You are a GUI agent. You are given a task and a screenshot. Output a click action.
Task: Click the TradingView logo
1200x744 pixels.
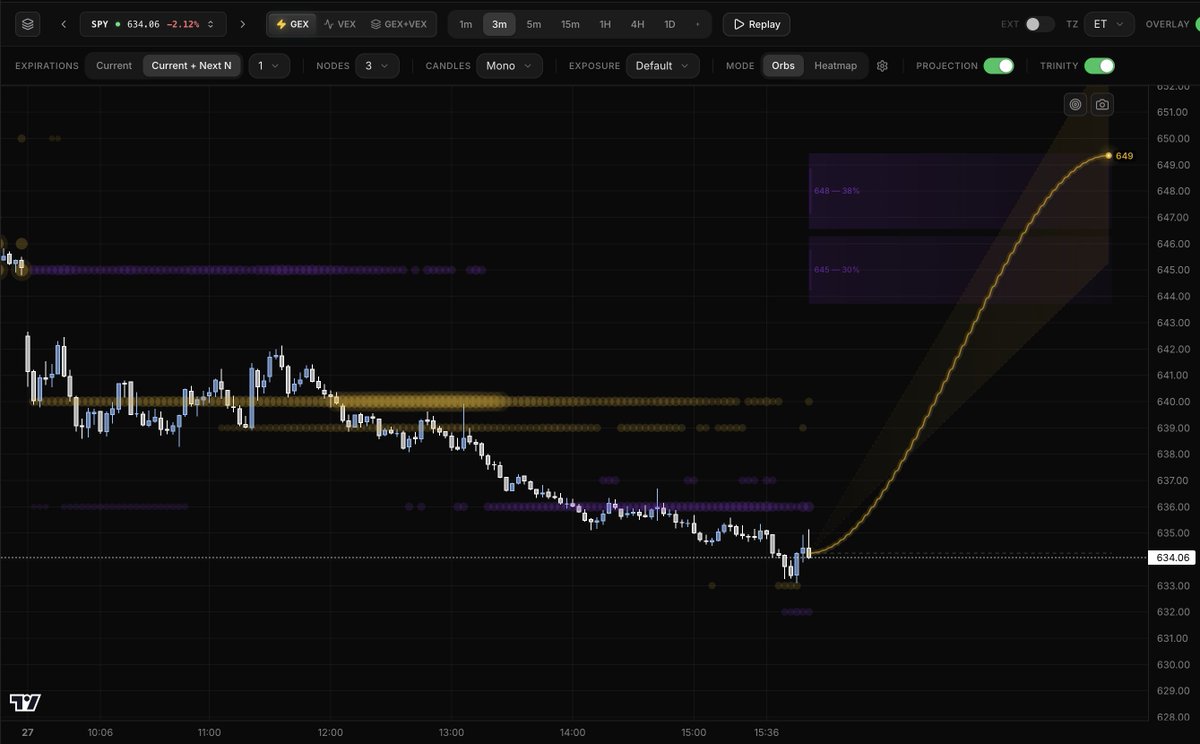tap(25, 702)
